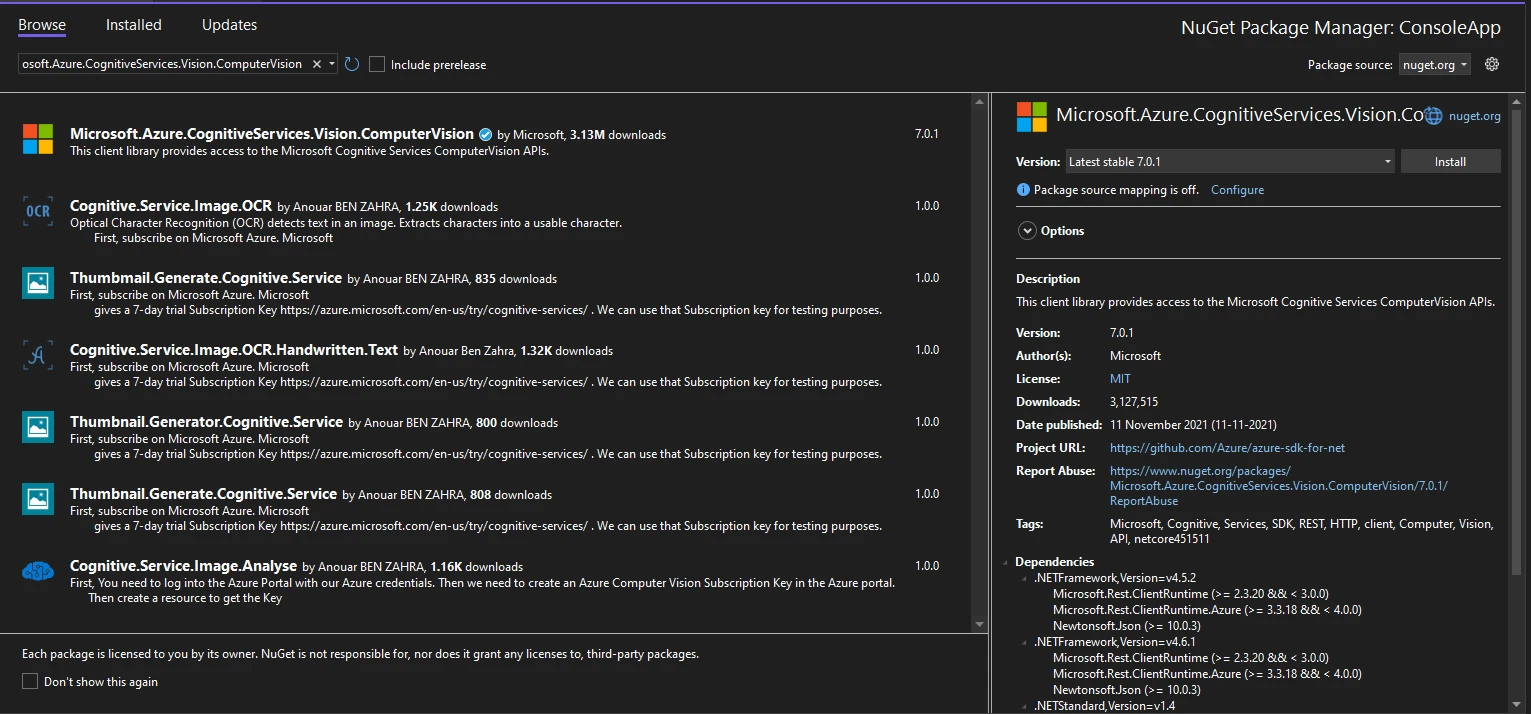Check the Don't show this again box

coord(30,682)
